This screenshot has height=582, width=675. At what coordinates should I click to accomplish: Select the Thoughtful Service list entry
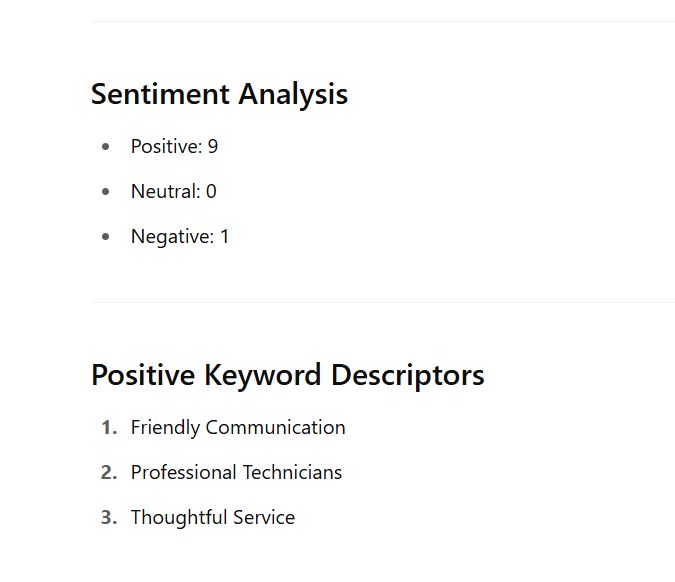coord(213,518)
